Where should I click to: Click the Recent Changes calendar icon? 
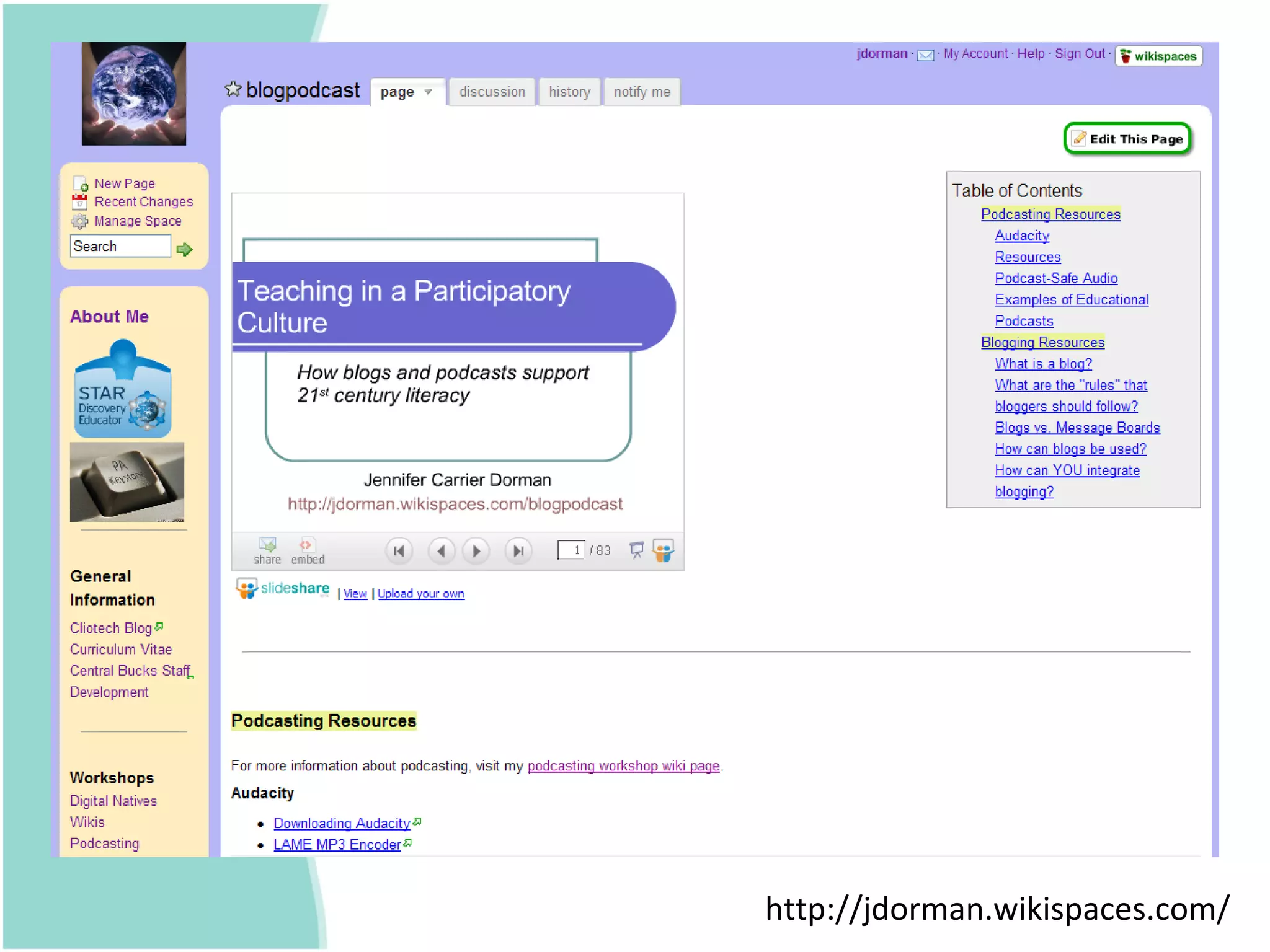[x=79, y=201]
